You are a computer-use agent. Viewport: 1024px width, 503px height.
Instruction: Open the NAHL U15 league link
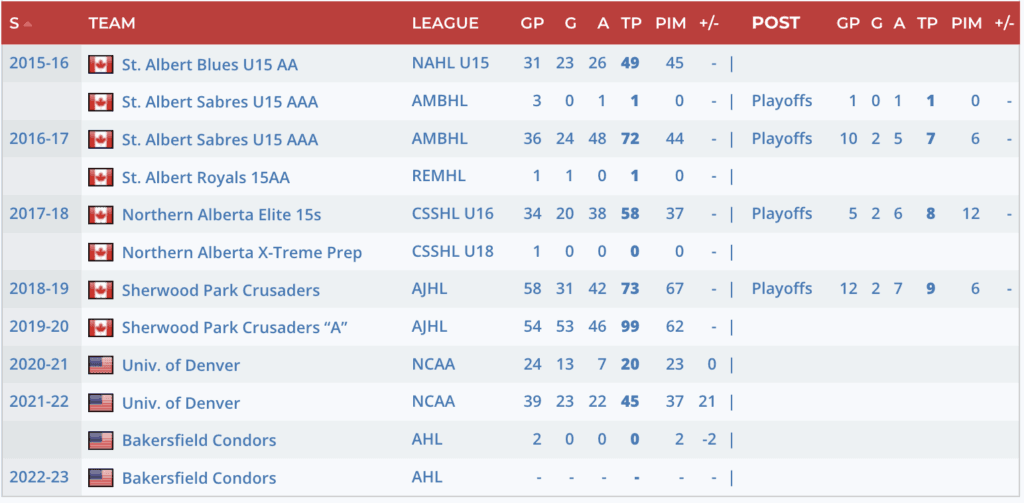450,63
